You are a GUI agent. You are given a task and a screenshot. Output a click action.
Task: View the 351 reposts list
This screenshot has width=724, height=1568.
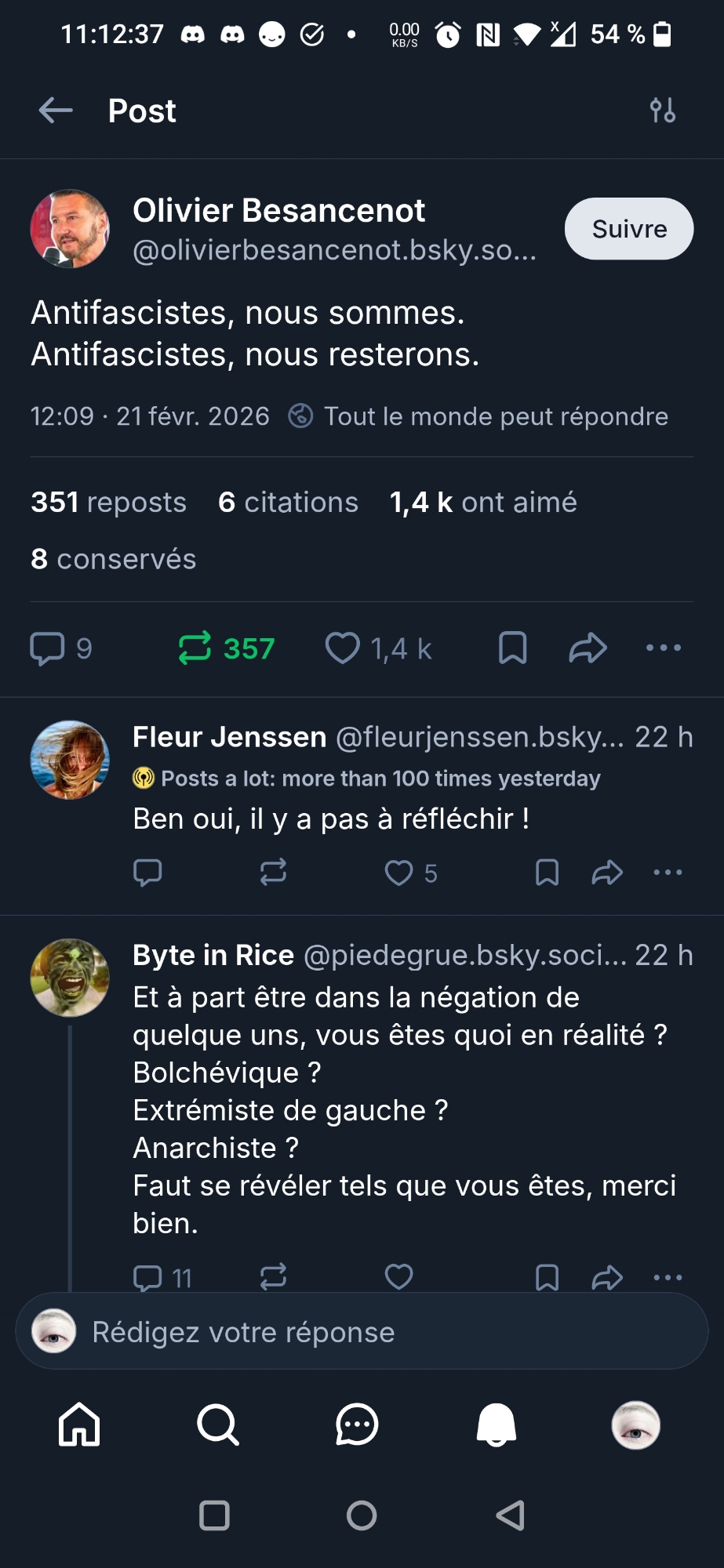108,503
